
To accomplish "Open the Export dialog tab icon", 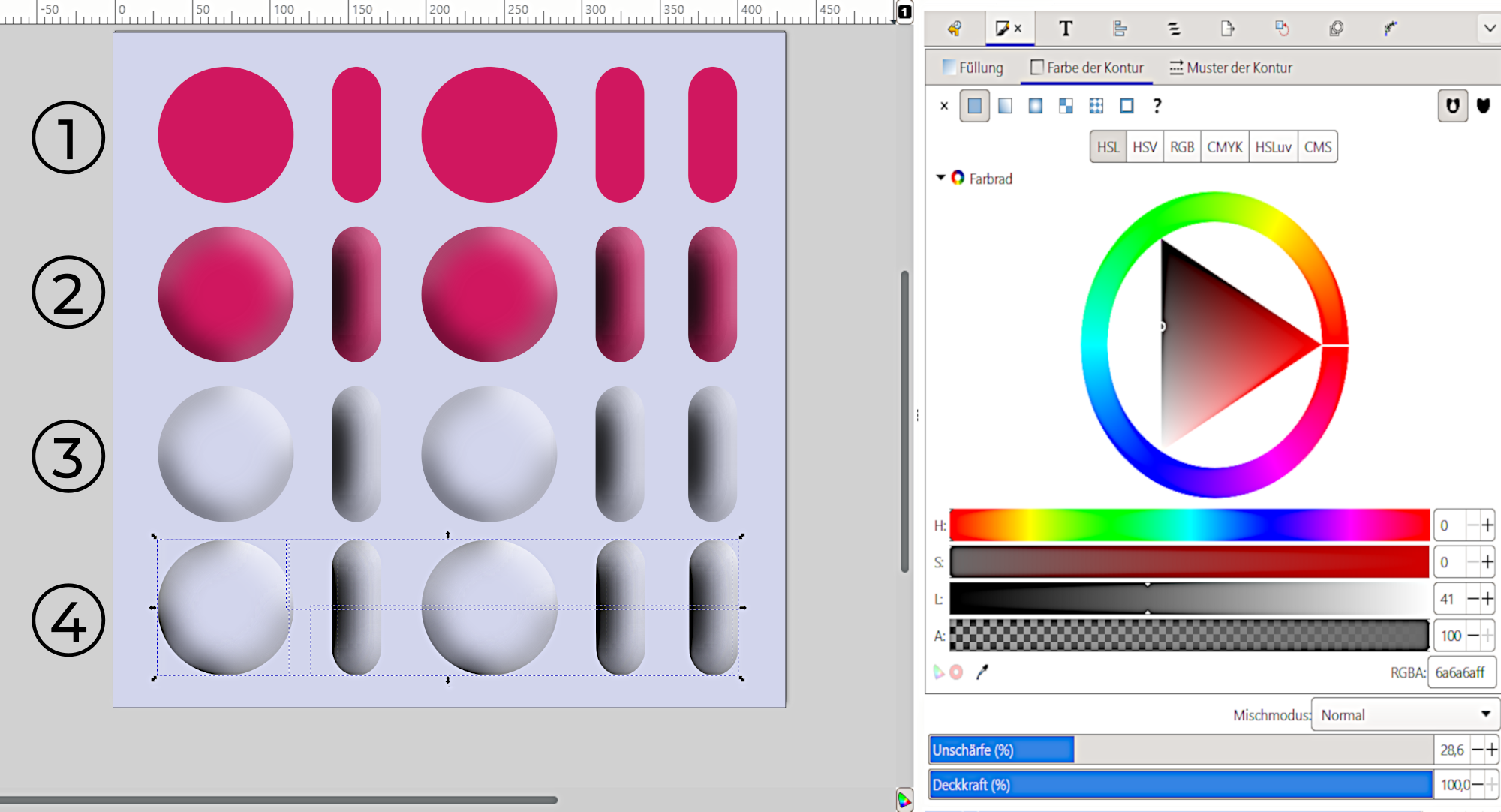I will (x=1227, y=29).
